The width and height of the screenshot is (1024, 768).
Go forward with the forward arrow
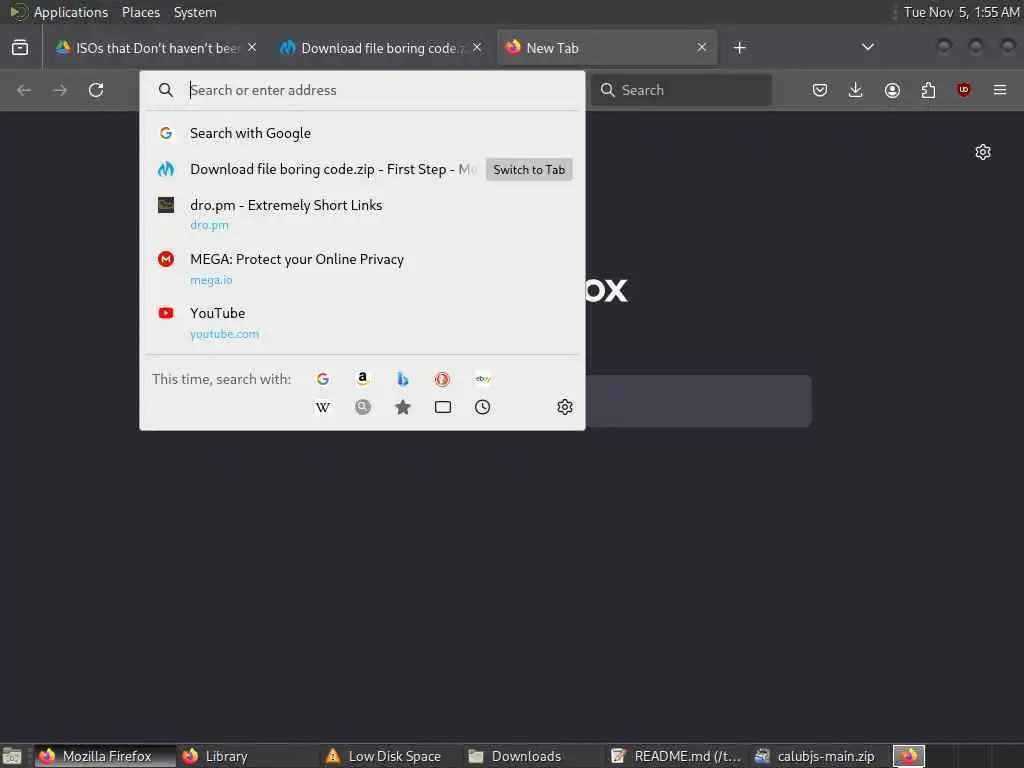pyautogui.click(x=60, y=90)
